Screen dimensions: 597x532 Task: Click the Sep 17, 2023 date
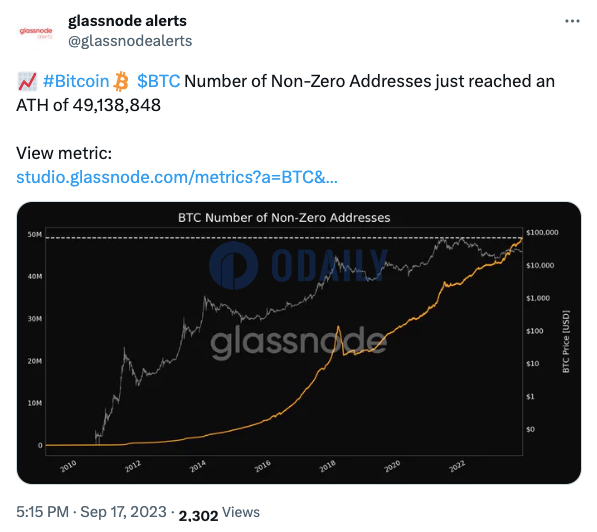click(x=123, y=512)
